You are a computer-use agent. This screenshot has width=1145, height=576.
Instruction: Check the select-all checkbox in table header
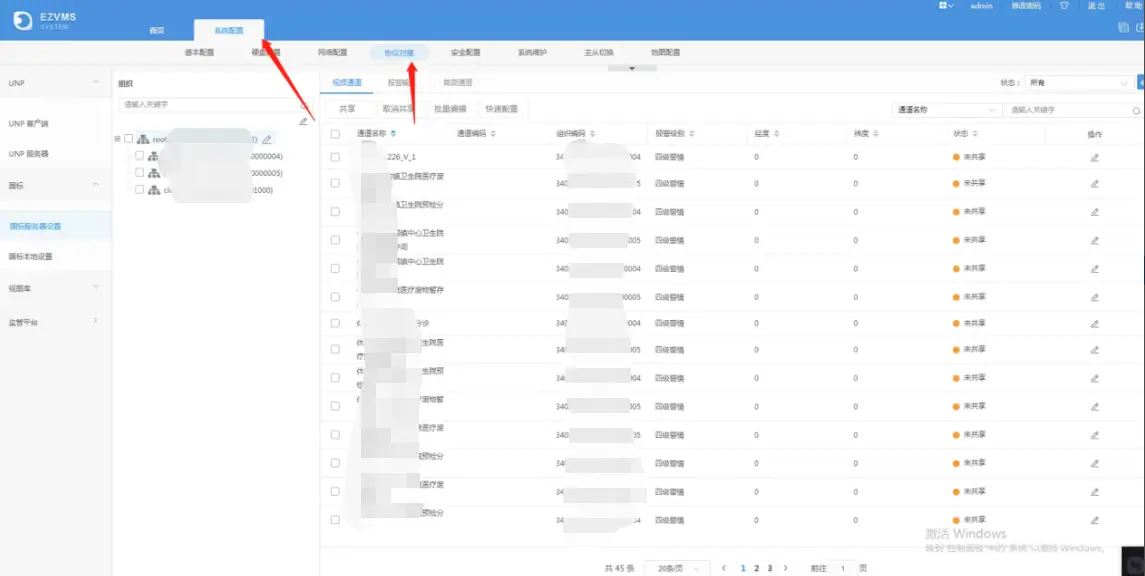[335, 133]
